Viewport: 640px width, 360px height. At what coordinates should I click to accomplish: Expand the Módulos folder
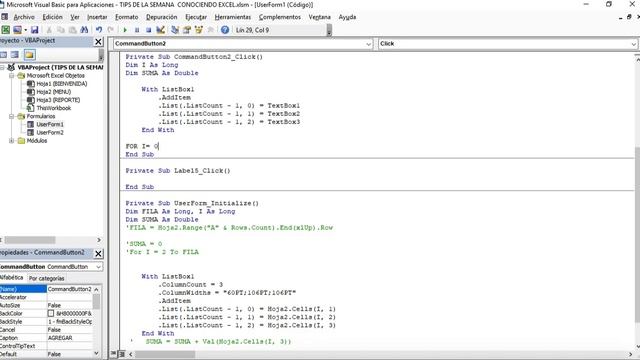(12, 141)
